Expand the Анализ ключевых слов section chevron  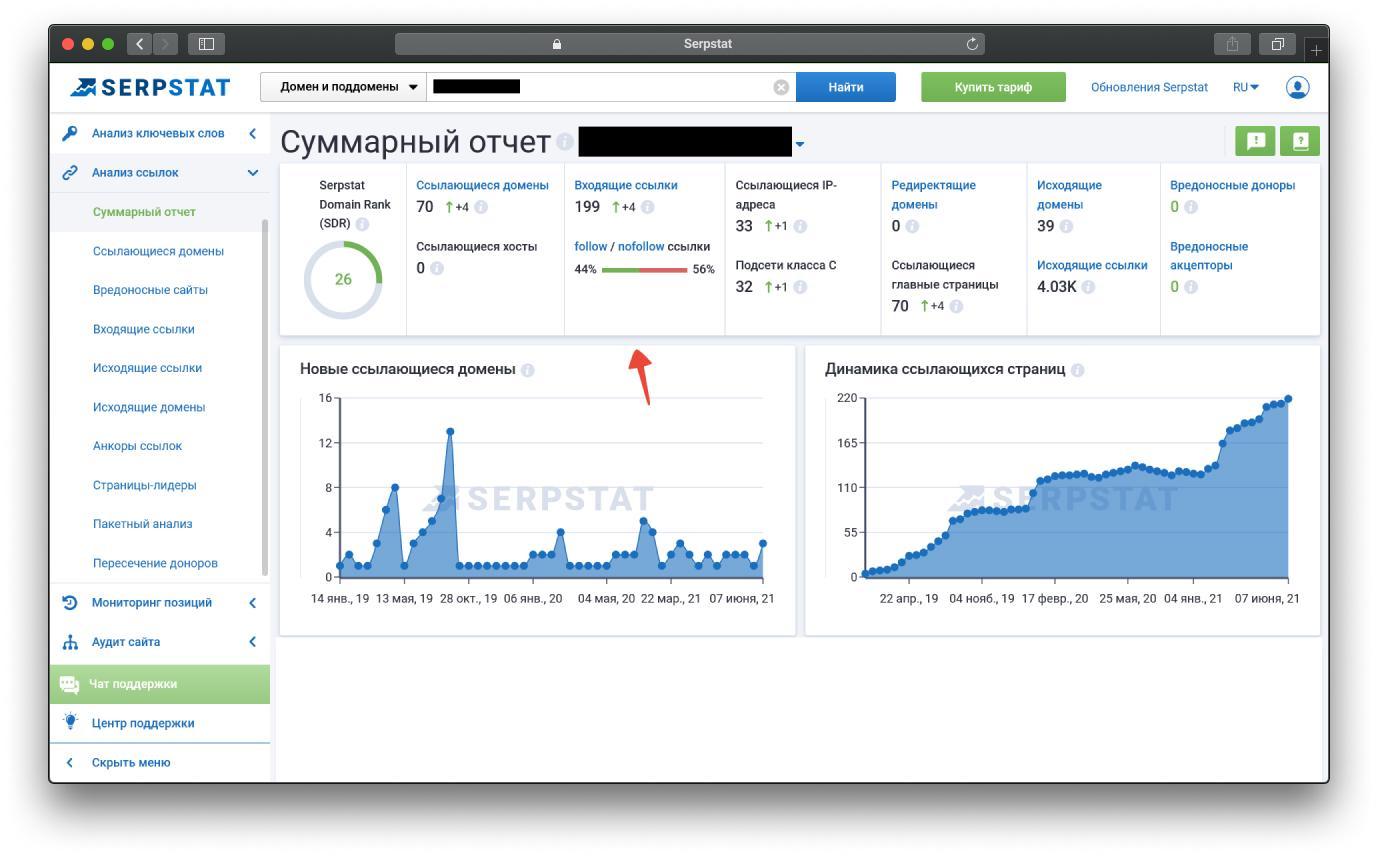pos(252,133)
